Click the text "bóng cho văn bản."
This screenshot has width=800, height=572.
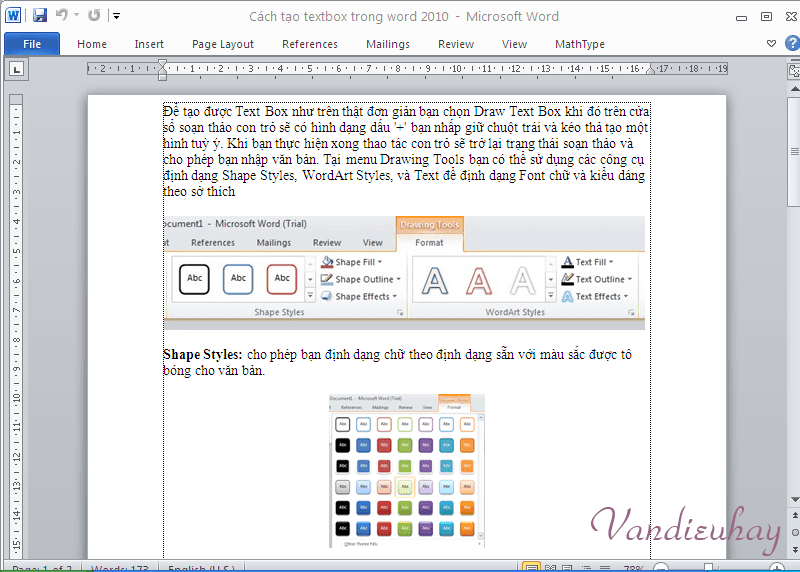214,370
